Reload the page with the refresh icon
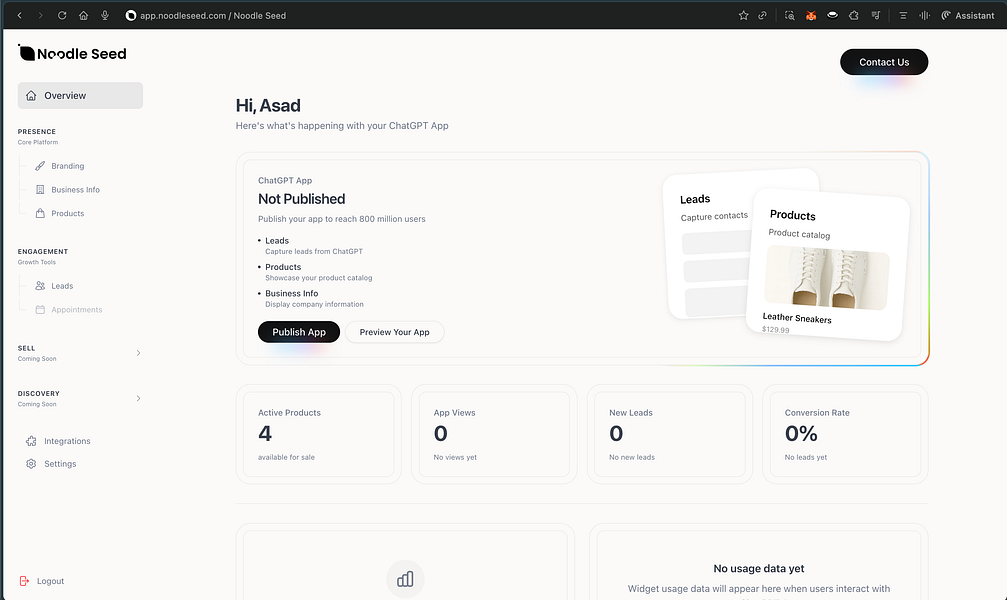Screen dimensions: 1007x600 (62, 15)
